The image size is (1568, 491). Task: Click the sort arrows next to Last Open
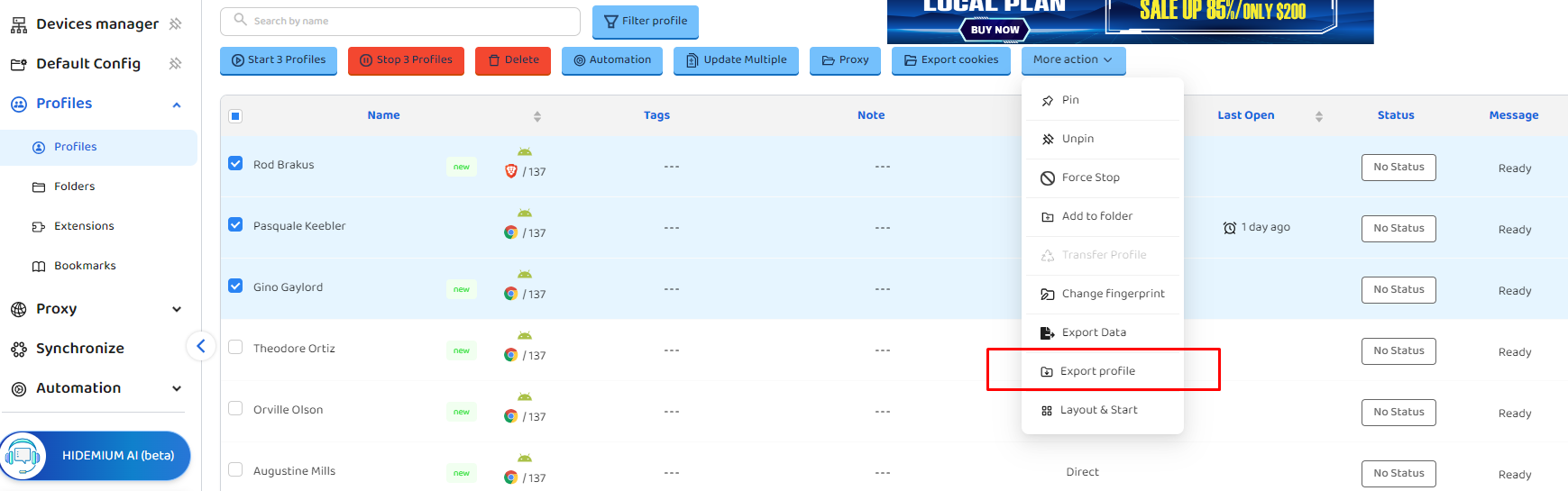pos(1319,116)
